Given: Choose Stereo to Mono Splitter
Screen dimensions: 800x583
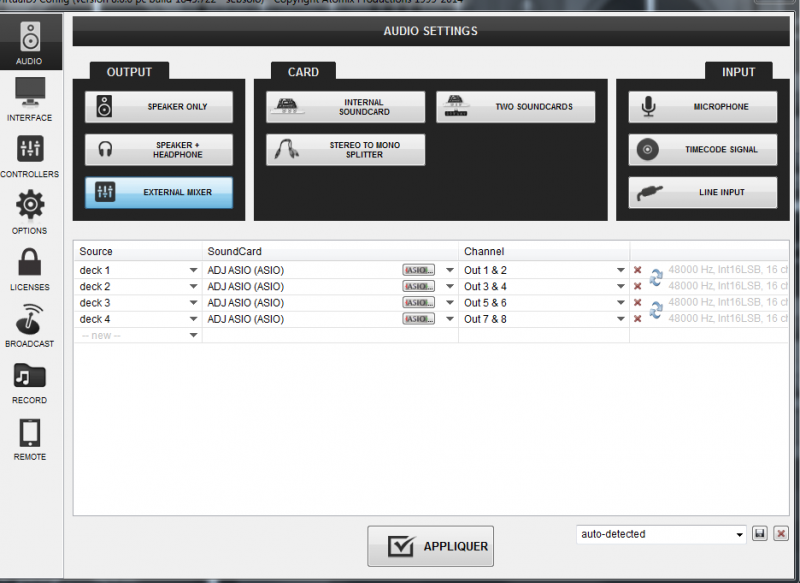Looking at the screenshot, I should tap(345, 149).
